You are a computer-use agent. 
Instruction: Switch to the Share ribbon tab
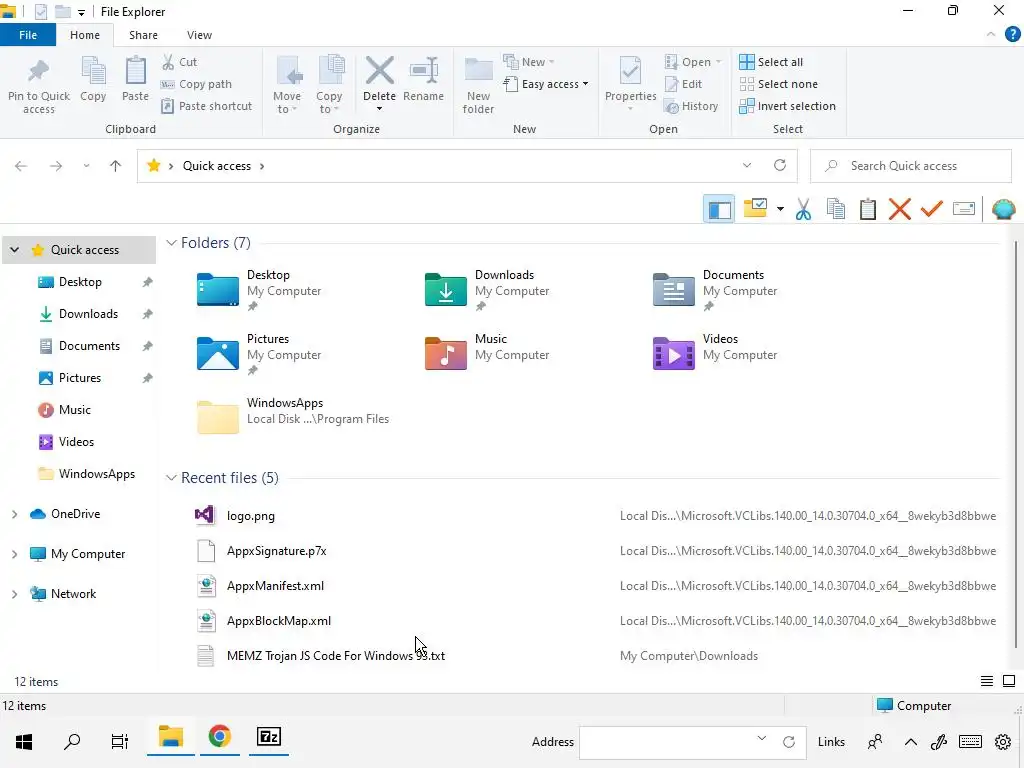click(143, 35)
